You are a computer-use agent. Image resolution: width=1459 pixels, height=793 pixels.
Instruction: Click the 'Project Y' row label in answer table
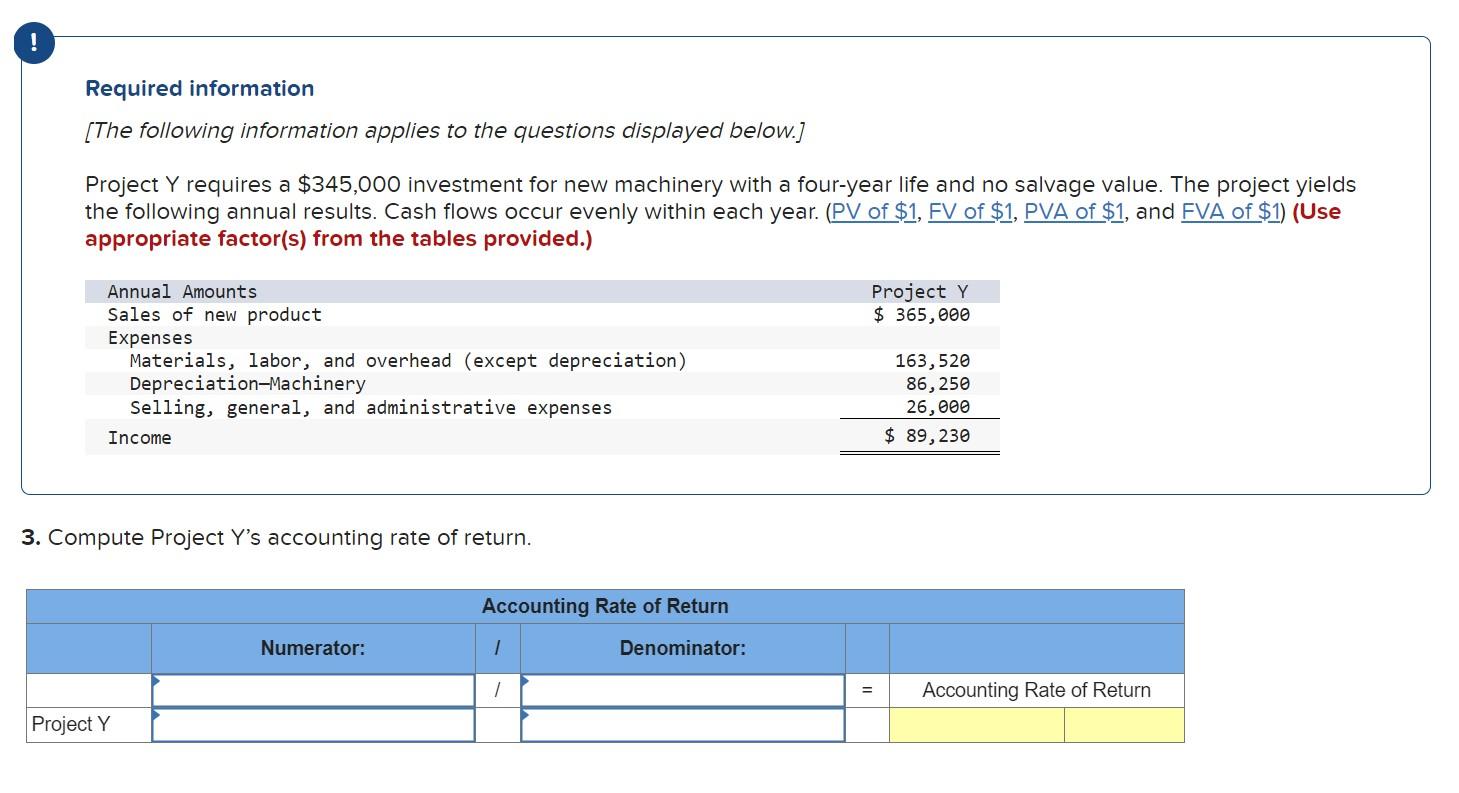pyautogui.click(x=71, y=724)
